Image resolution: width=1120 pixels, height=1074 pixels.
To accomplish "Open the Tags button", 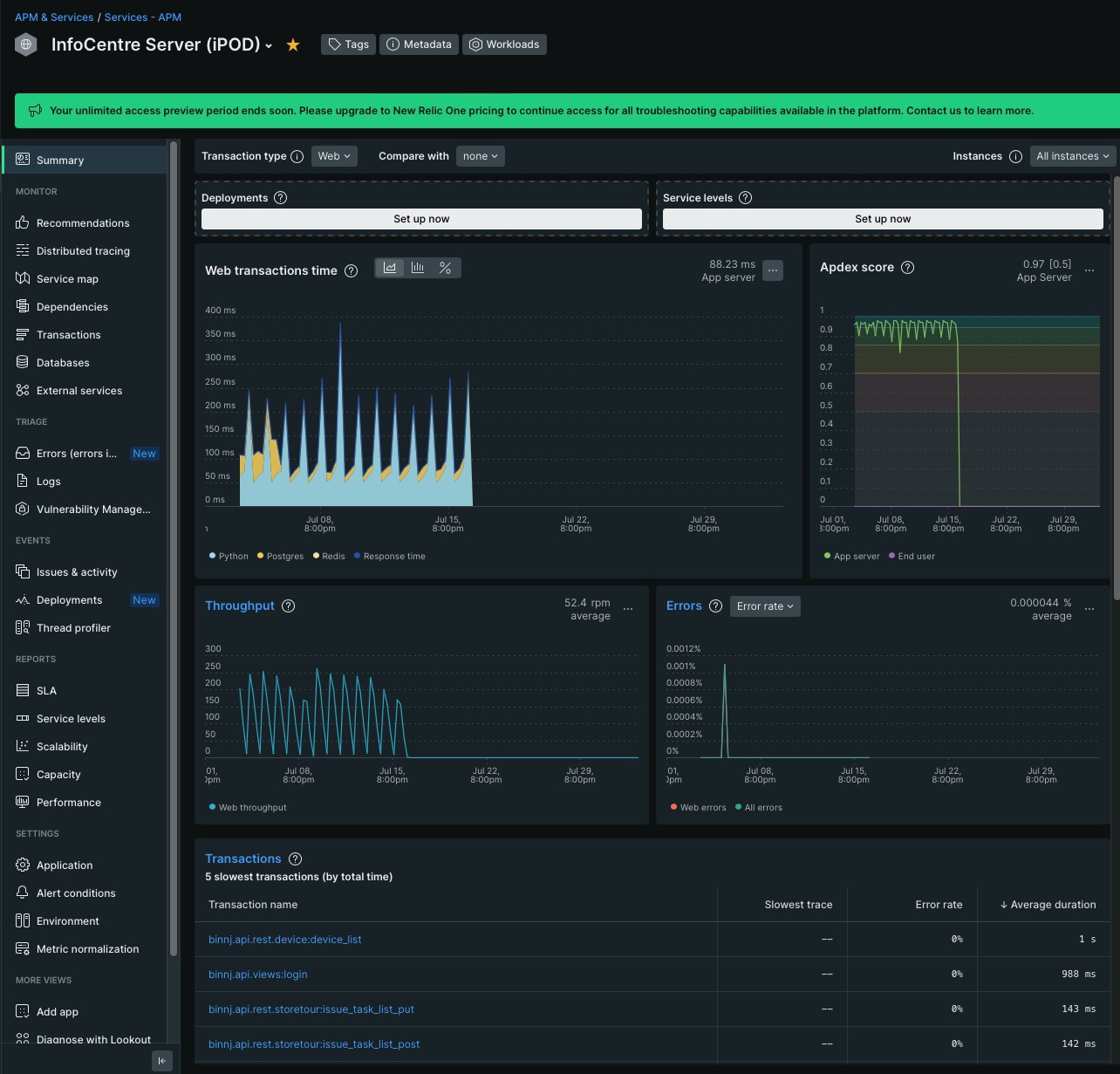I will [348, 44].
